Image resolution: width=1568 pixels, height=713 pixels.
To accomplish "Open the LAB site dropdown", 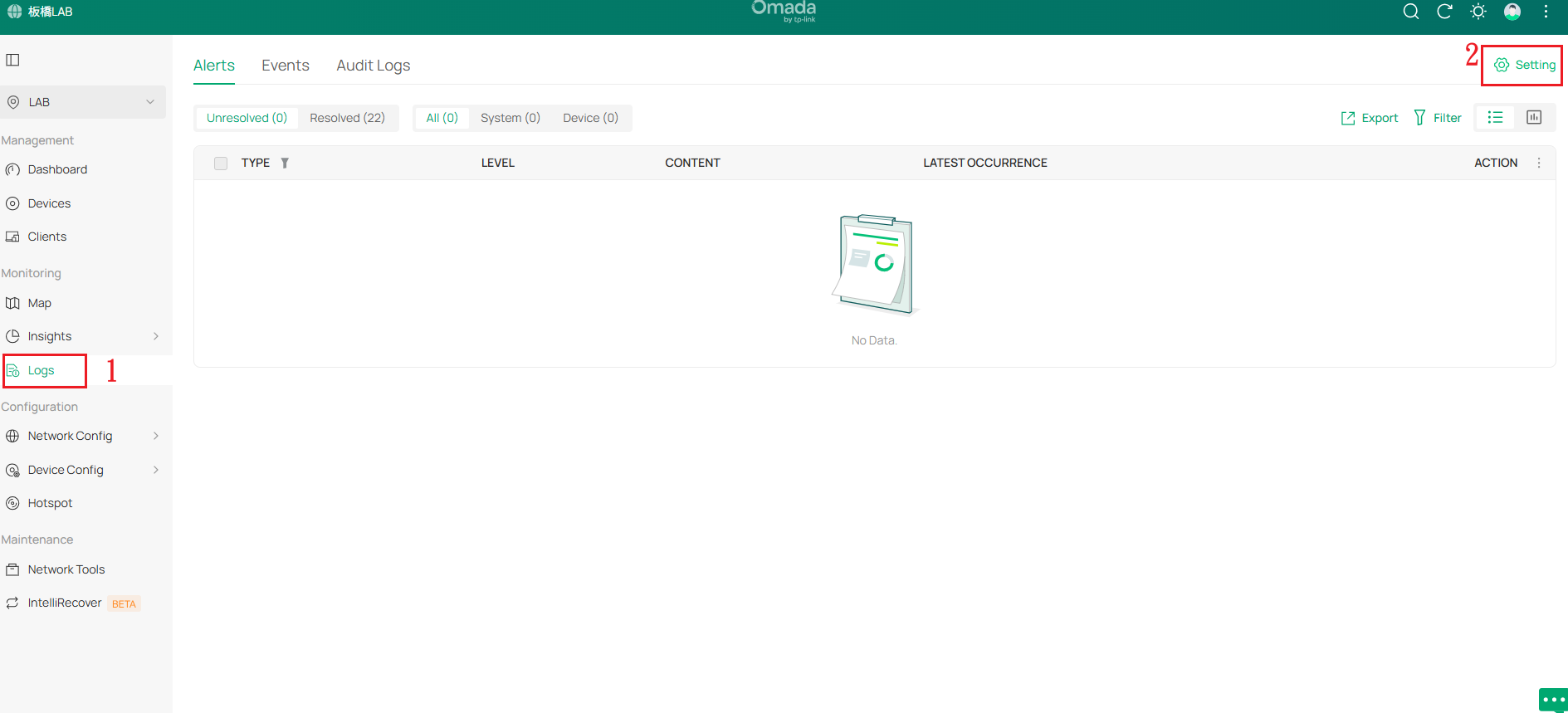I will pyautogui.click(x=83, y=102).
